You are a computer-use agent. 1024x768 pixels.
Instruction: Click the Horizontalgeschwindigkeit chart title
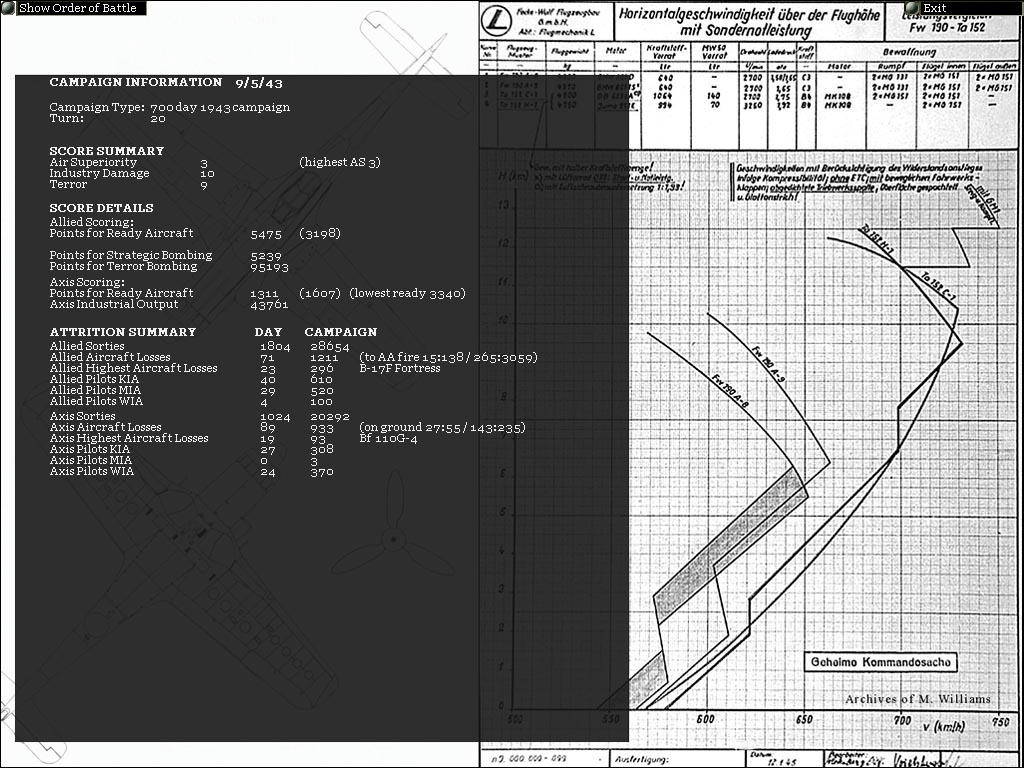tap(749, 22)
